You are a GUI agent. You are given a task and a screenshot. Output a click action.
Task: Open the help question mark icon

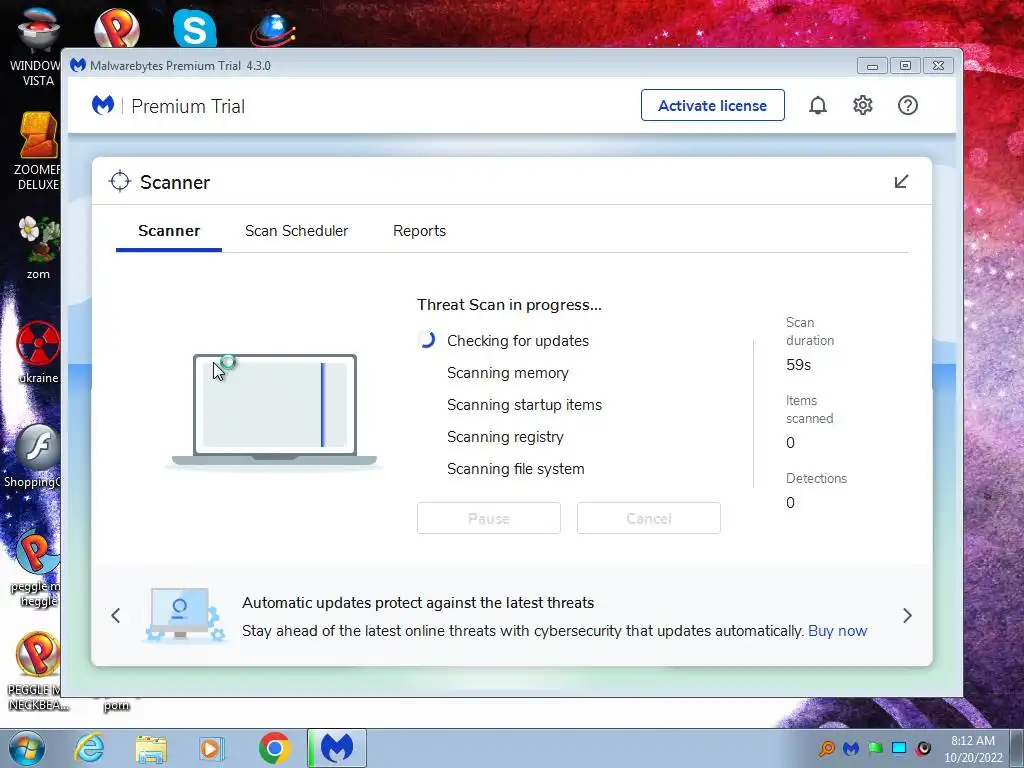[x=908, y=105]
